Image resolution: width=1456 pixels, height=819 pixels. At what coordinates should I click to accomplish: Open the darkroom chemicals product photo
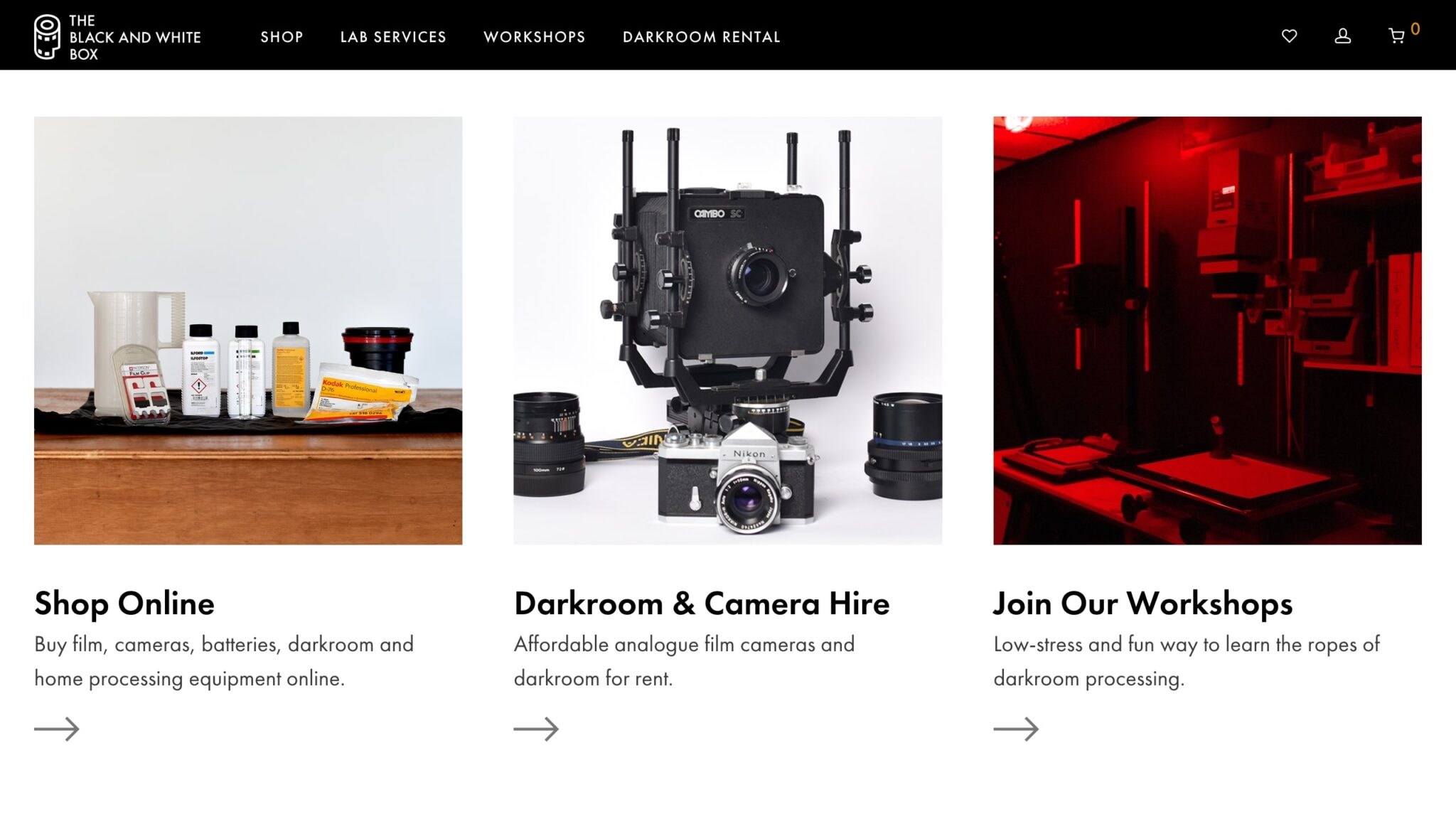(x=248, y=331)
